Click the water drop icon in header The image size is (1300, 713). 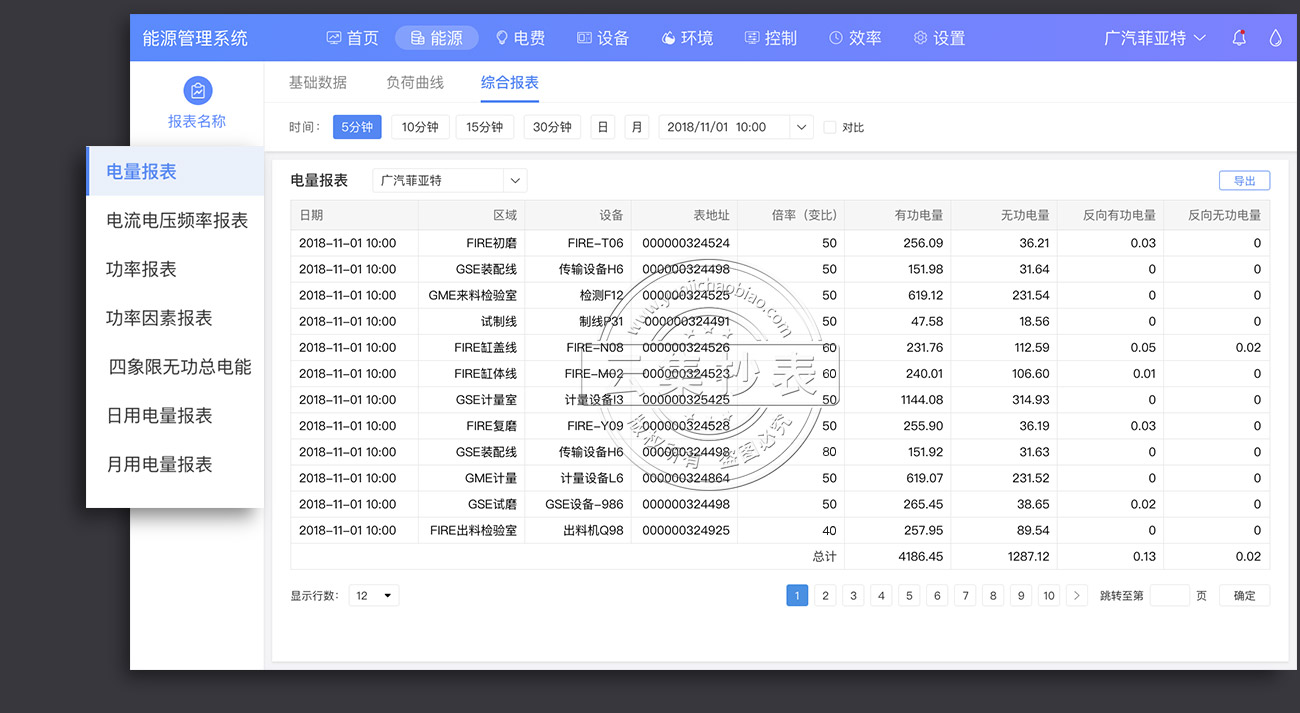(x=1275, y=38)
